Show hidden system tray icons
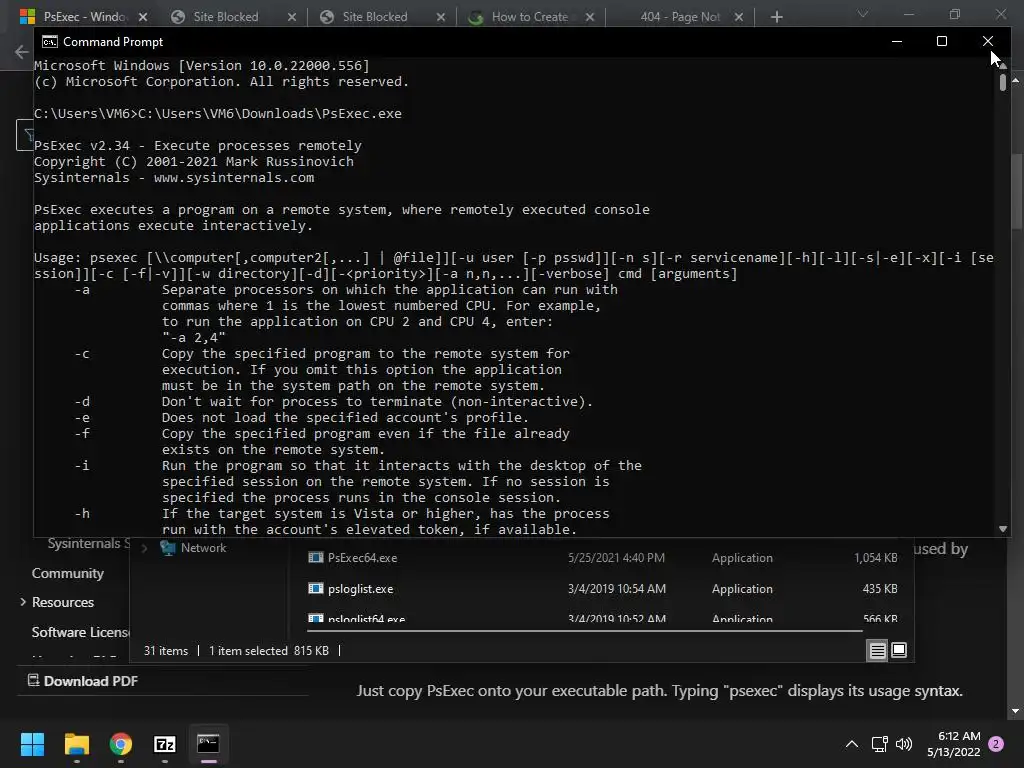Screen dimensions: 1024x768 click(x=852, y=744)
